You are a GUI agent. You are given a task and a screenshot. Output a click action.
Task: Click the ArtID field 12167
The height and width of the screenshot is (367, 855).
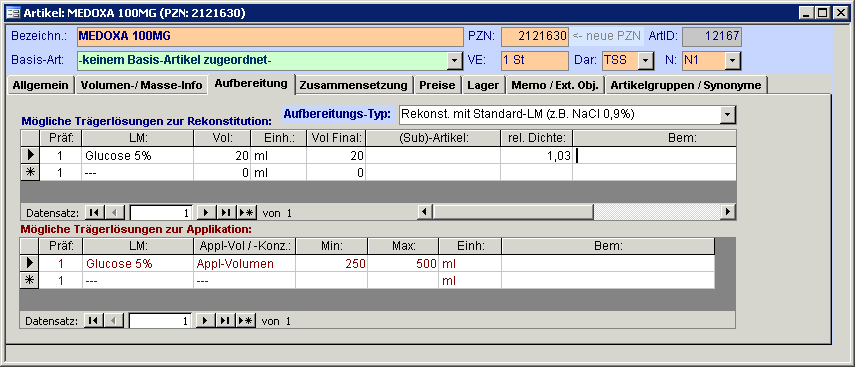[712, 37]
